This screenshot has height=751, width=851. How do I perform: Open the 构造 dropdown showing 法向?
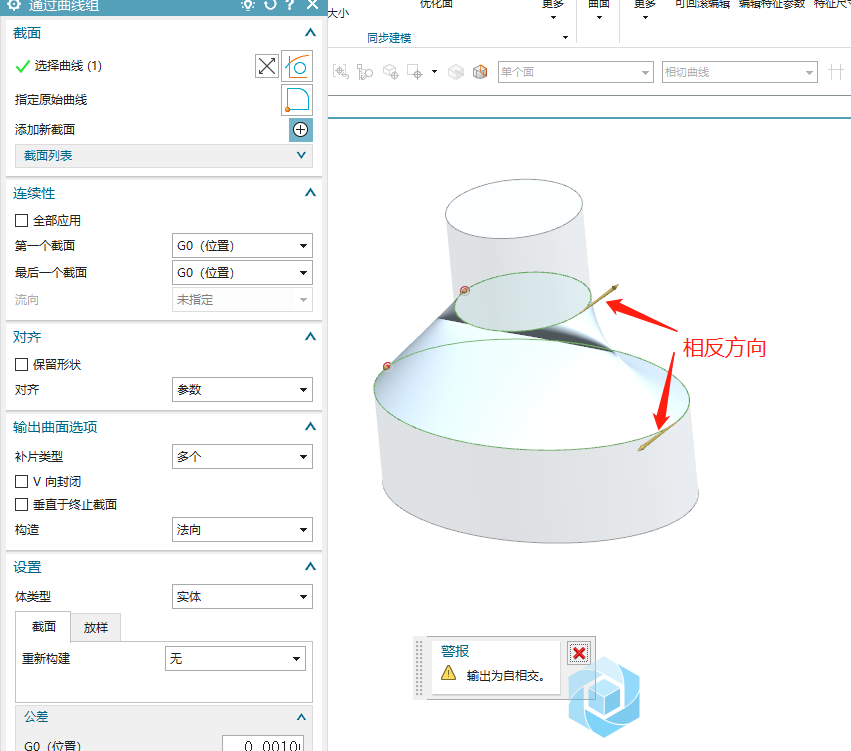242,530
